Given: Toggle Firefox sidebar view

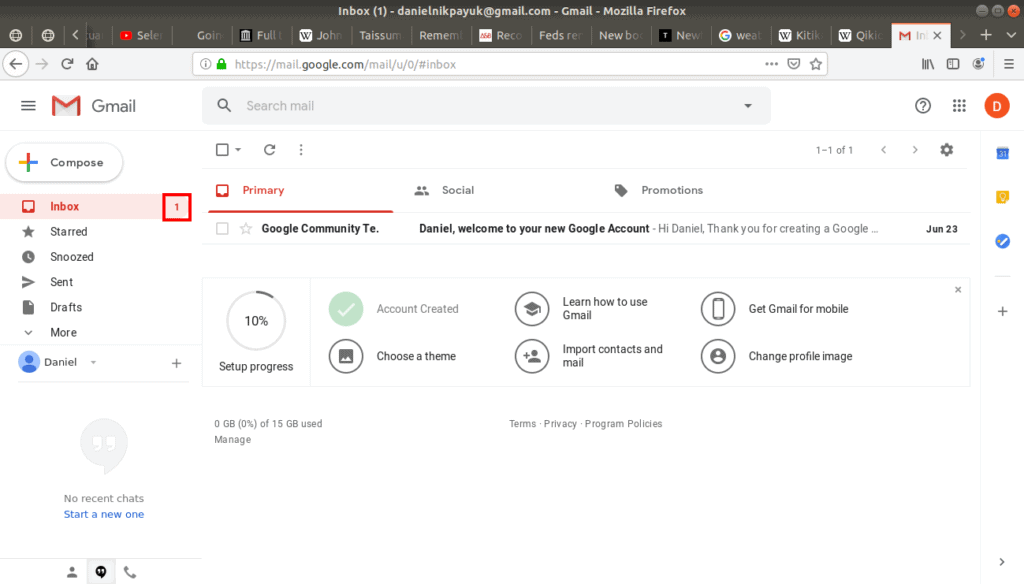Looking at the screenshot, I should coord(953,64).
